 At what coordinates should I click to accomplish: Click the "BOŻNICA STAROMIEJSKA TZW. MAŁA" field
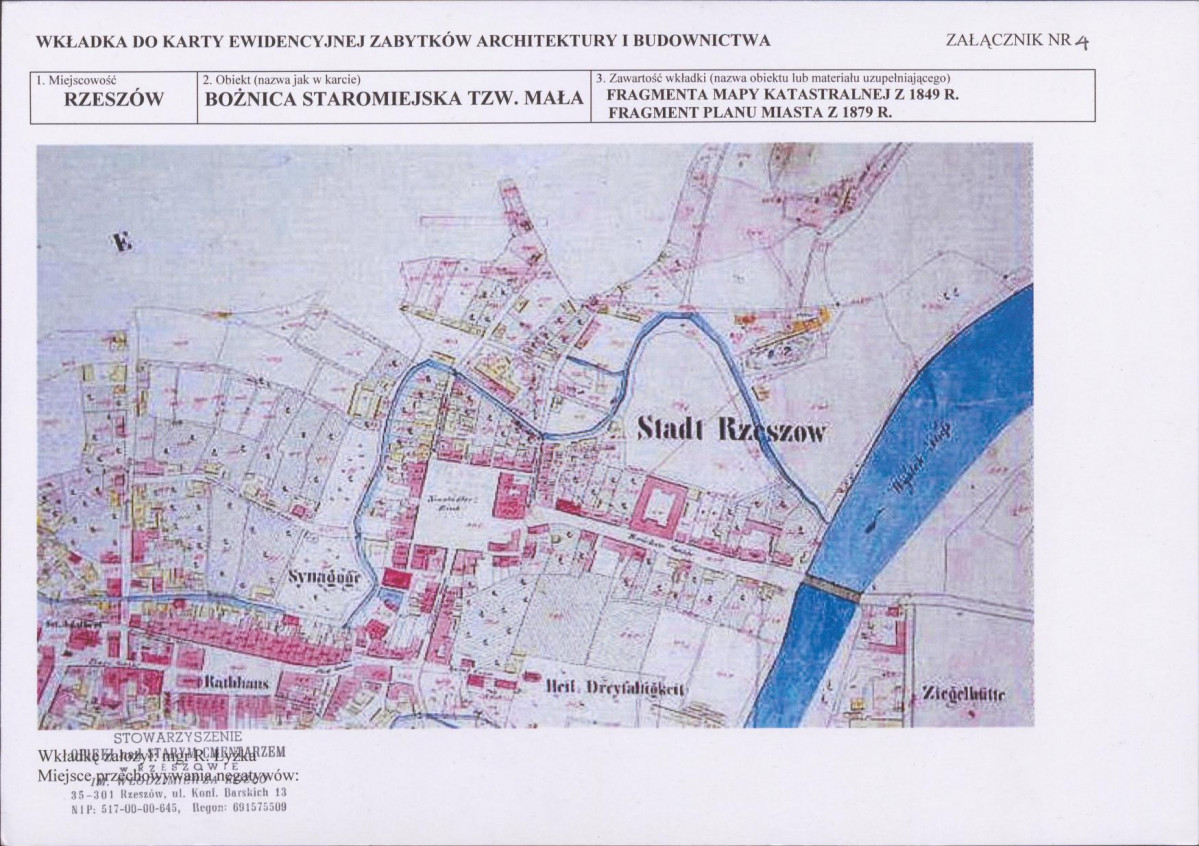394,100
